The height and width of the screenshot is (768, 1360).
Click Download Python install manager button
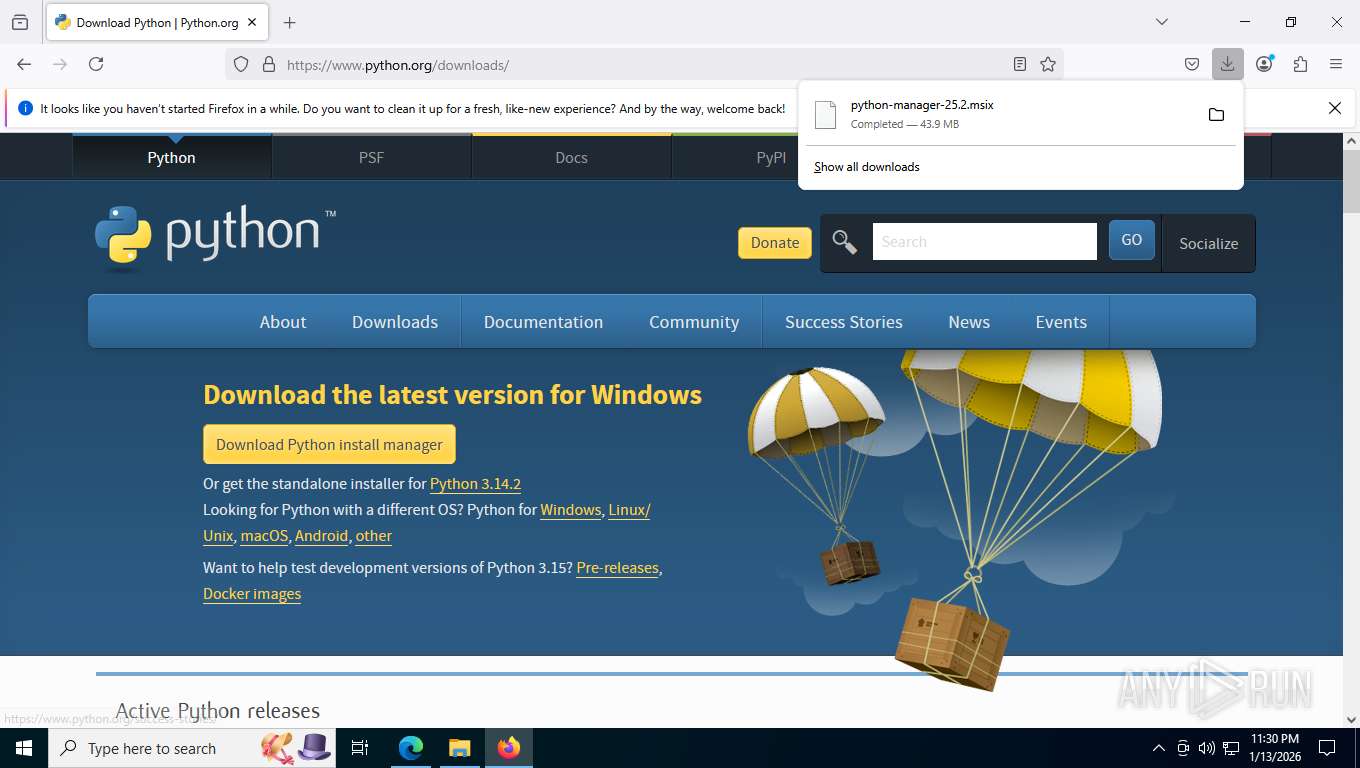(x=329, y=444)
